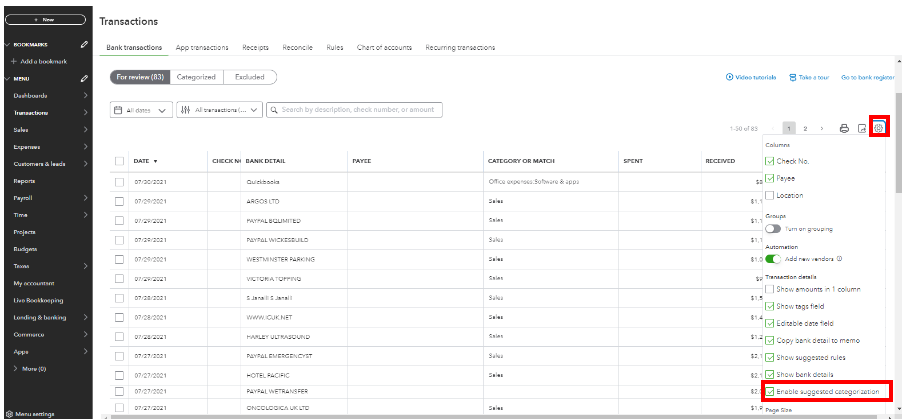
Task: Click the export icon beside the print icon
Action: coord(861,128)
